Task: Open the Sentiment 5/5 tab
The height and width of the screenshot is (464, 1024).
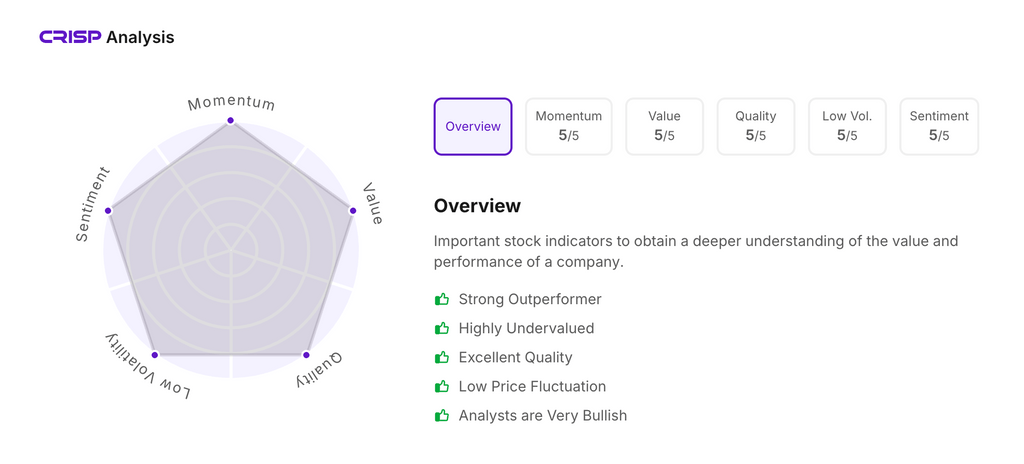Action: [939, 126]
